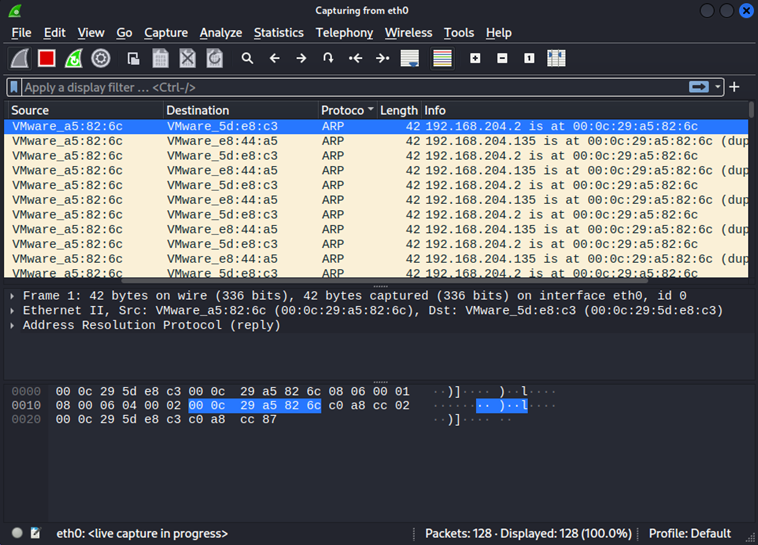
Task: Add a filter button with plus
Action: (x=735, y=88)
